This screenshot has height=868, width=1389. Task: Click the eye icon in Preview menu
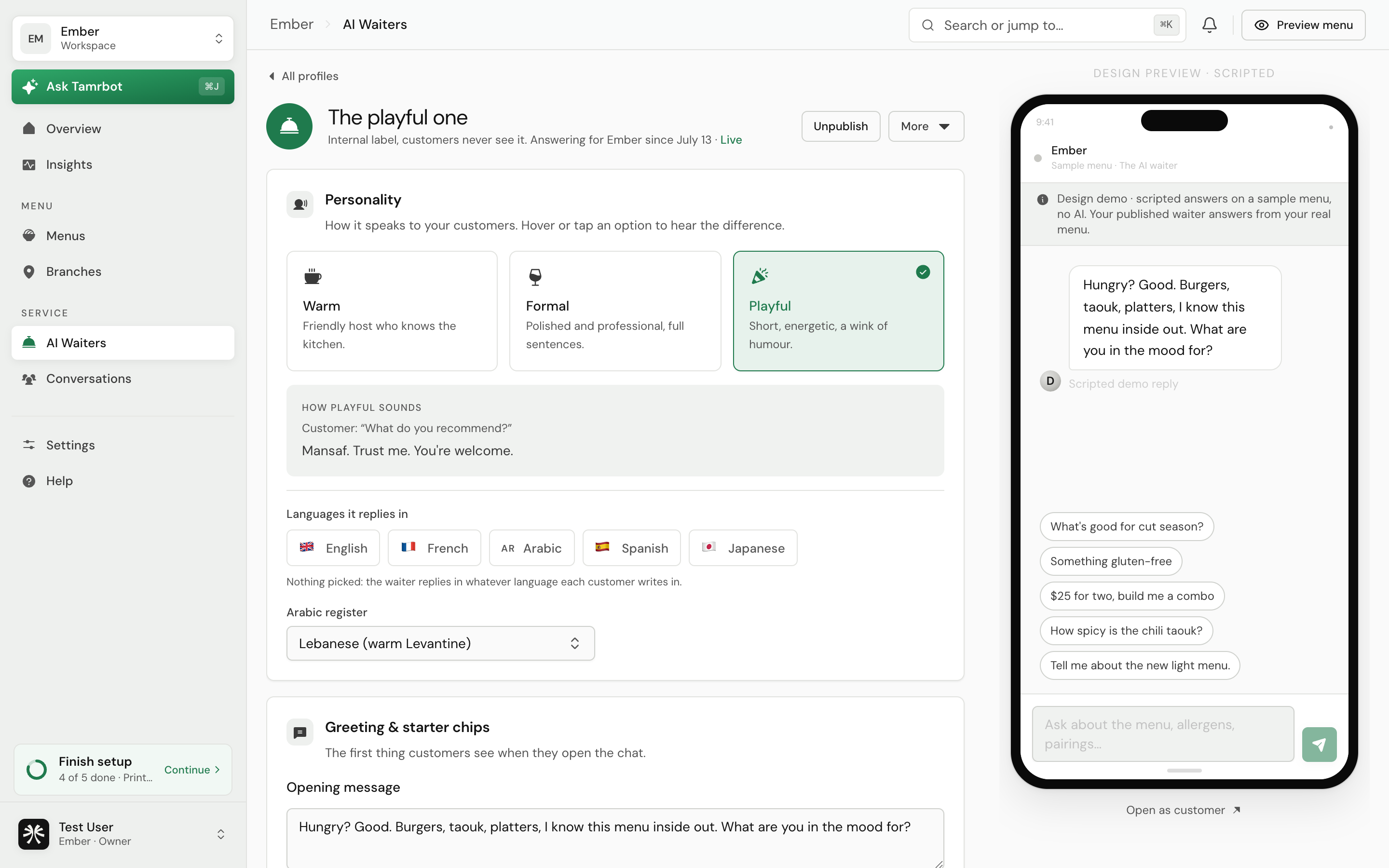[x=1261, y=25]
